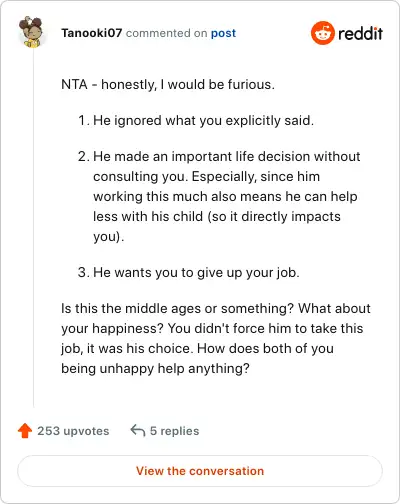This screenshot has height=504, width=400.
Task: Collapse the comment via the vertical thread line
Action: pos(33,228)
